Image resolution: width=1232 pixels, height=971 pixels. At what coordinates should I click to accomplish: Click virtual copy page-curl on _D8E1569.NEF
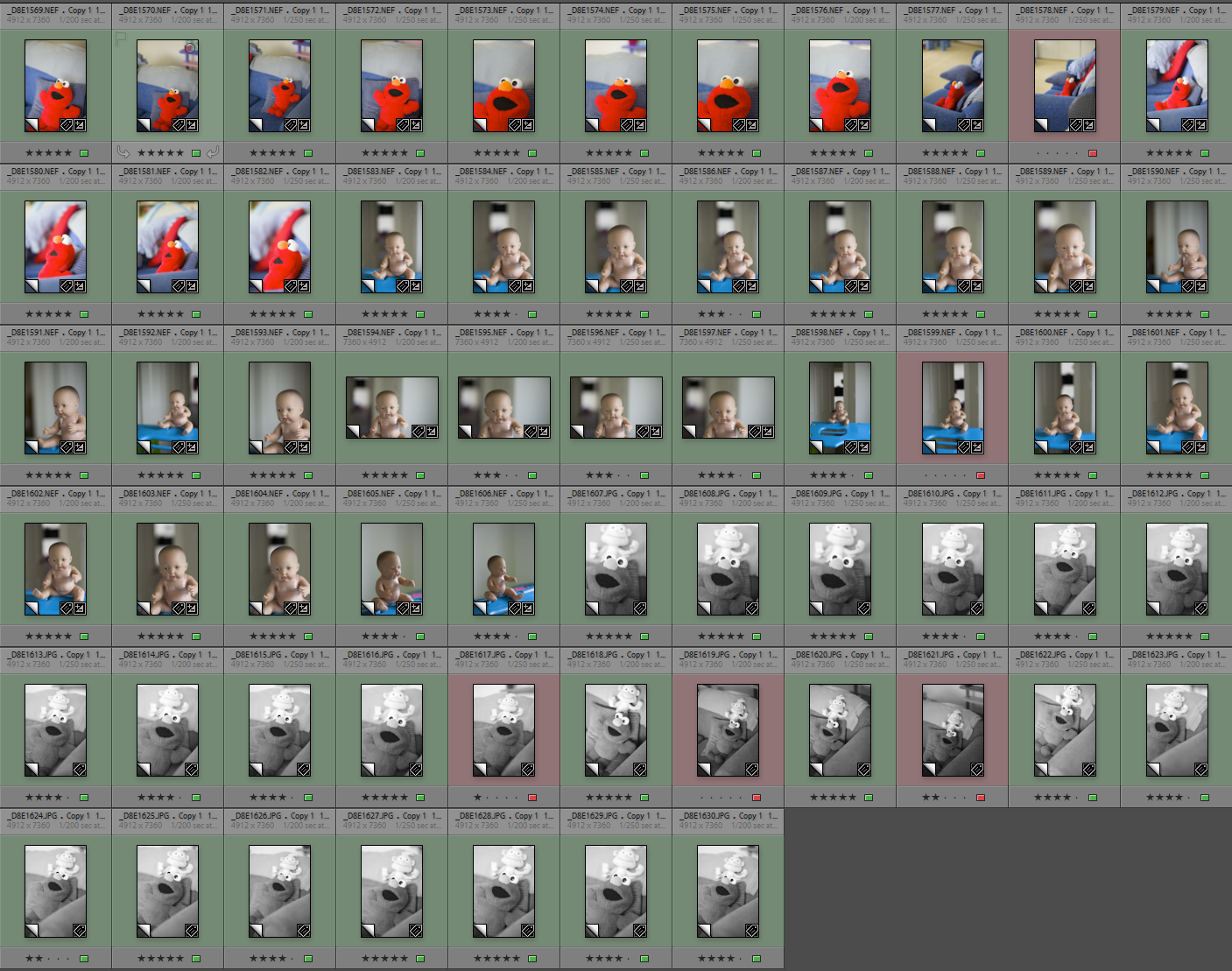click(32, 125)
